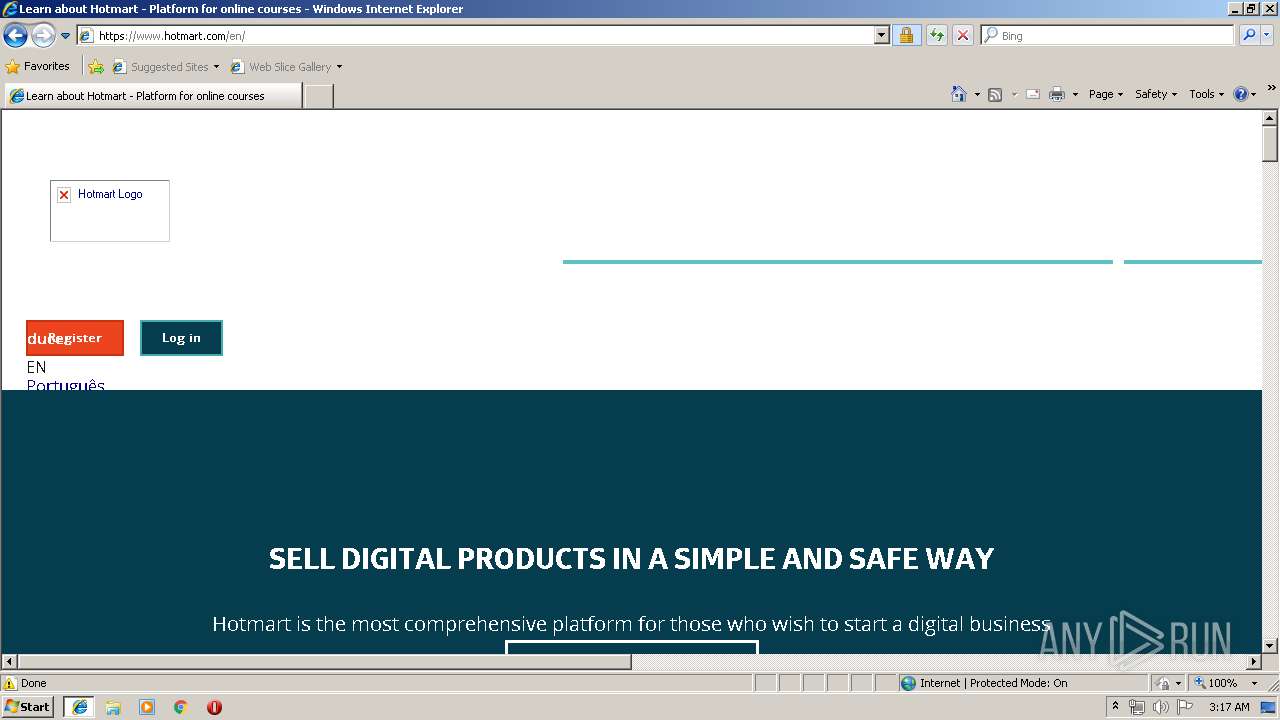Open the Favorites star button
The height and width of the screenshot is (720, 1280).
pyautogui.click(x=38, y=67)
